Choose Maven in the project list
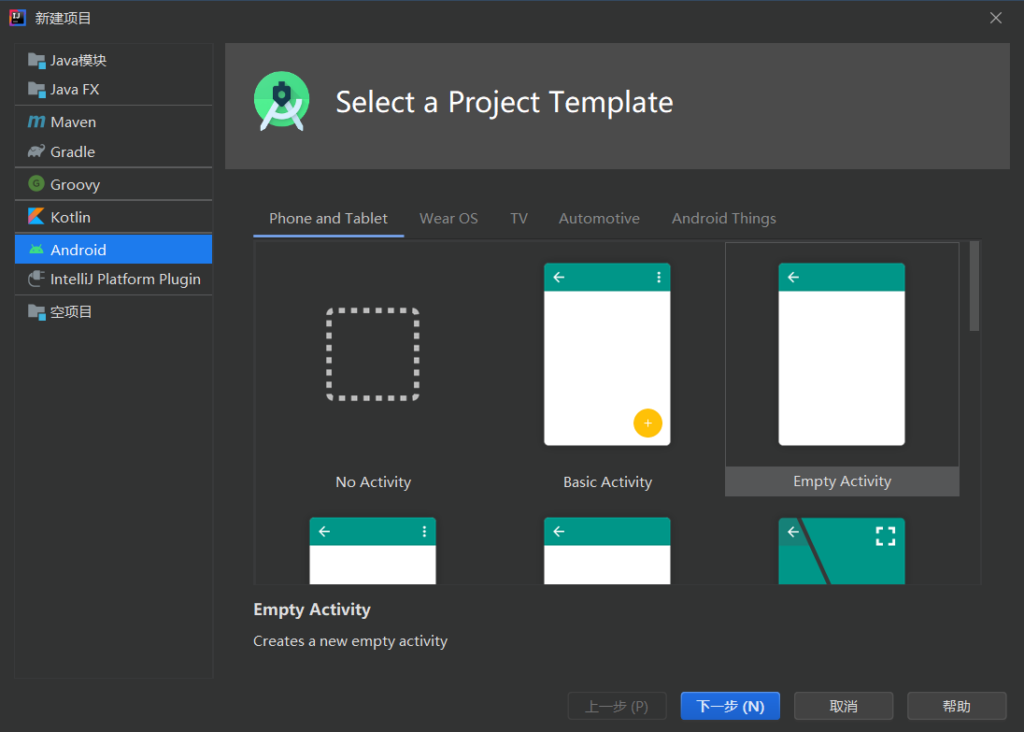 114,122
